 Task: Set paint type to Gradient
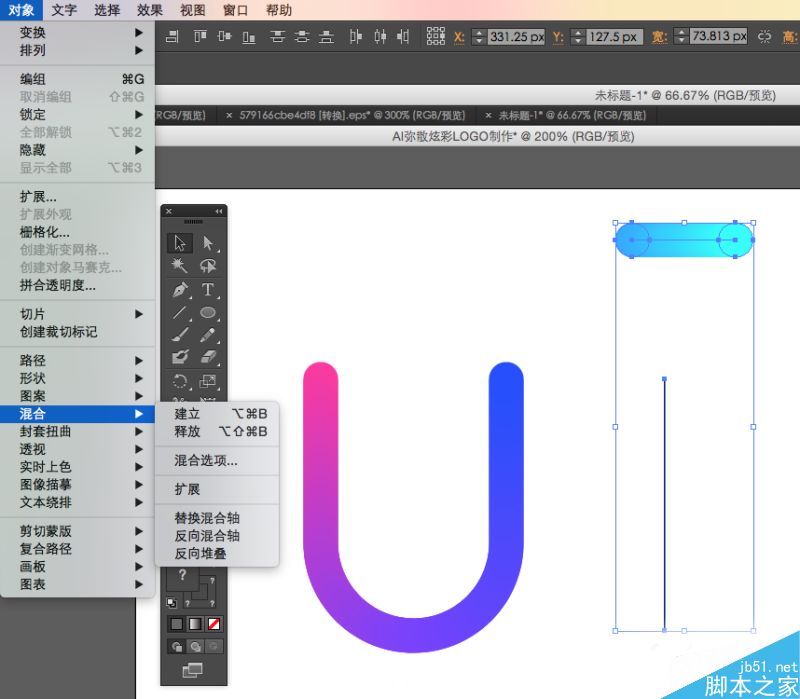pos(195,624)
